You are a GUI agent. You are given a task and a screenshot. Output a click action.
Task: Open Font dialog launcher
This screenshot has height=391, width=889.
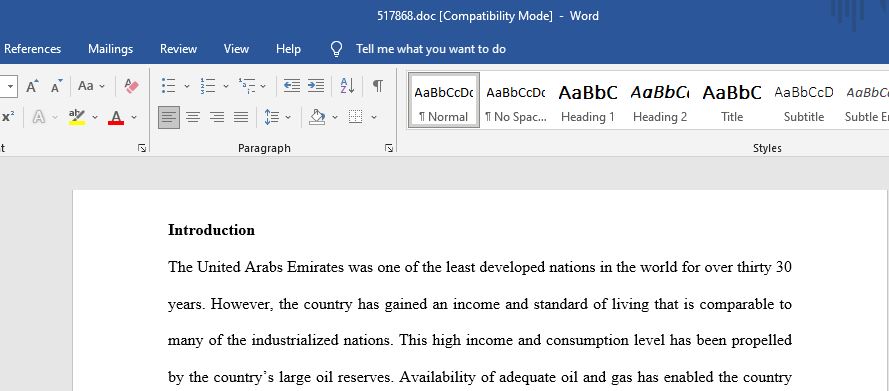[142, 148]
